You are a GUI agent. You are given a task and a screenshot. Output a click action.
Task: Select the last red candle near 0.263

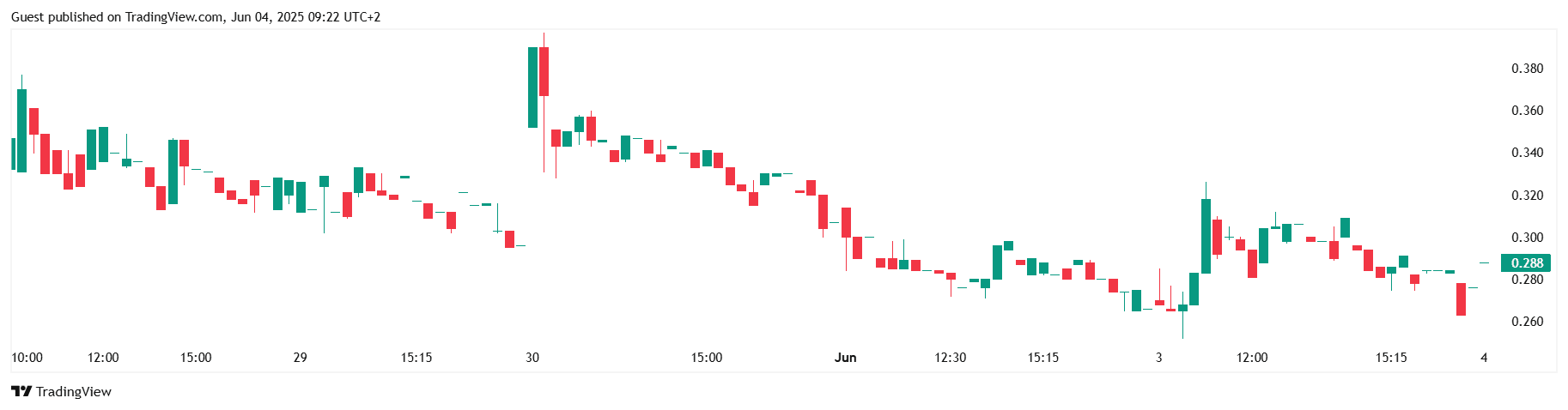pos(1461,299)
